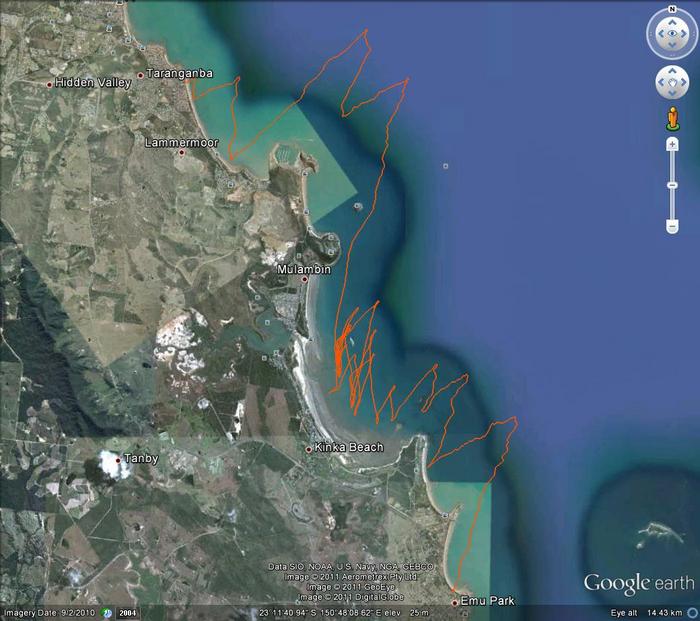This screenshot has width=700, height=621.
Task: Click the look-up arrow on eye joystick
Action: [x=672, y=24]
